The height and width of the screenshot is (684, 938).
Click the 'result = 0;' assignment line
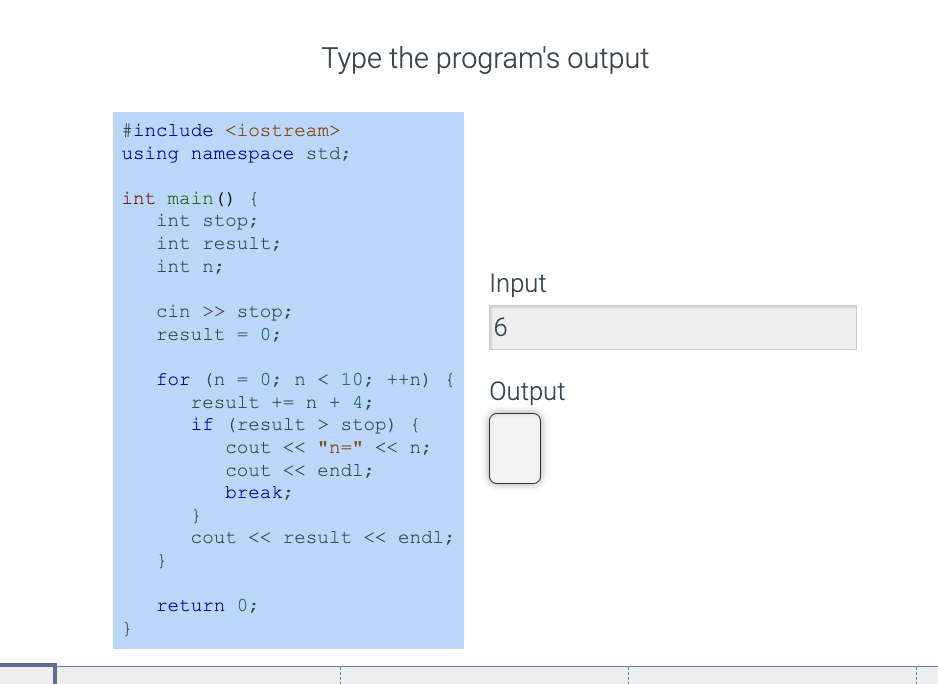pos(211,334)
